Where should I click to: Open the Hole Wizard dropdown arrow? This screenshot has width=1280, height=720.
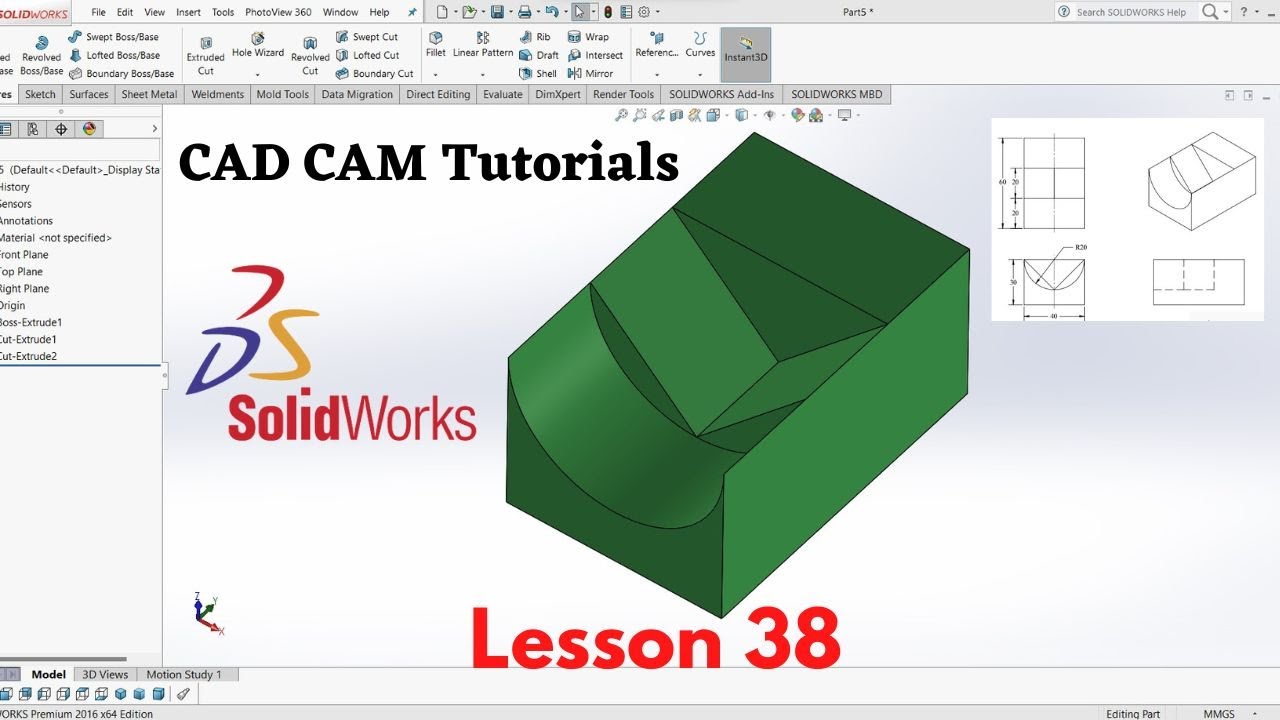[258, 75]
